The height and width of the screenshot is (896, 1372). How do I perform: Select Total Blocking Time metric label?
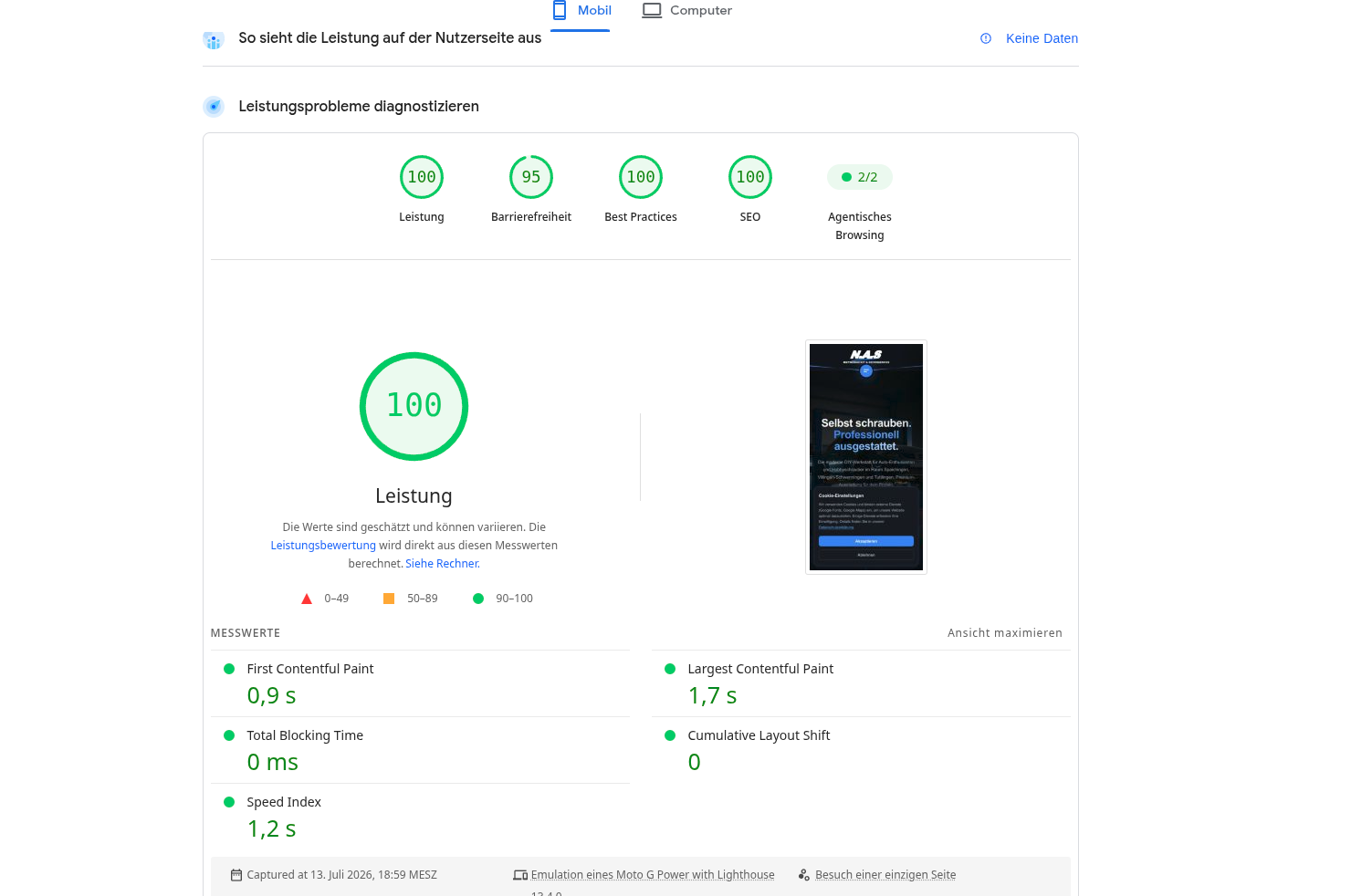(x=305, y=735)
